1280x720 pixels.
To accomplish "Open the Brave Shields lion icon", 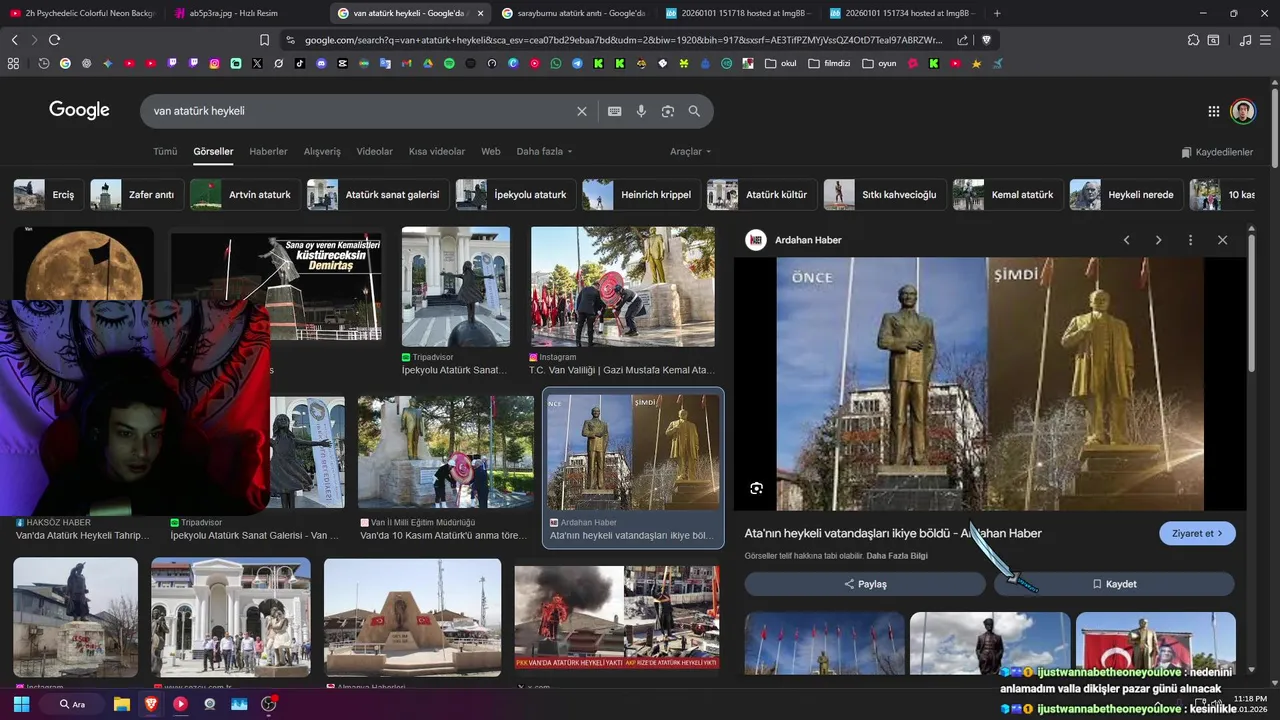I will click(986, 40).
